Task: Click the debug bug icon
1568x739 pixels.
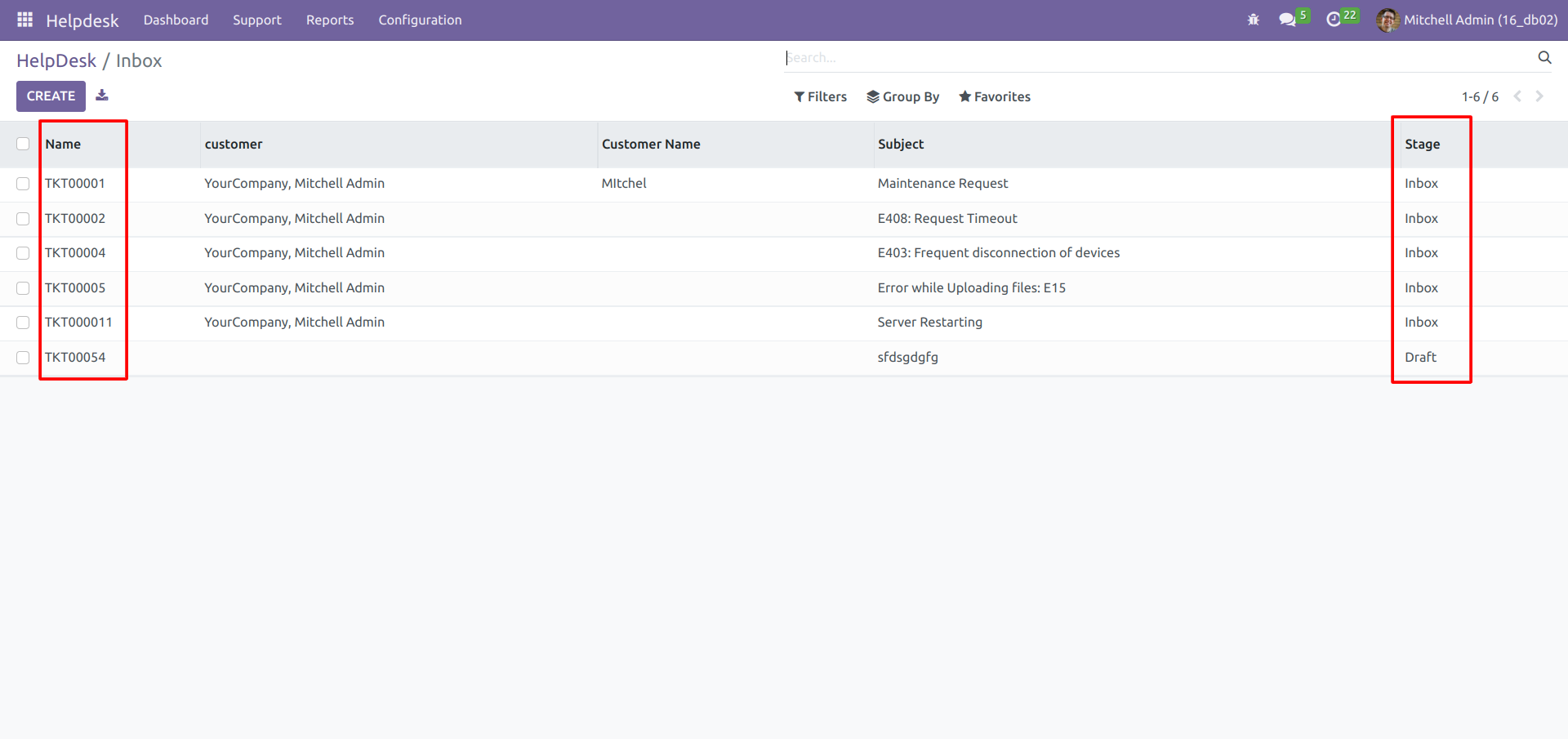Action: (1254, 20)
